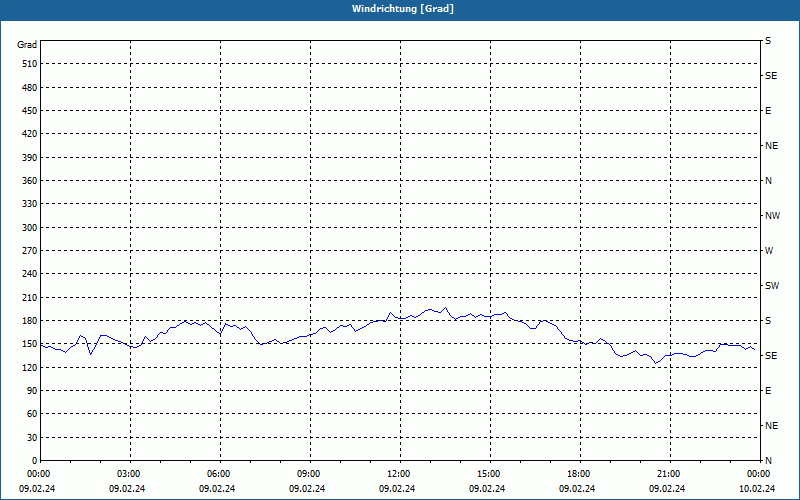Click the N compass label level with 360
800x500 pixels.
[x=768, y=181]
